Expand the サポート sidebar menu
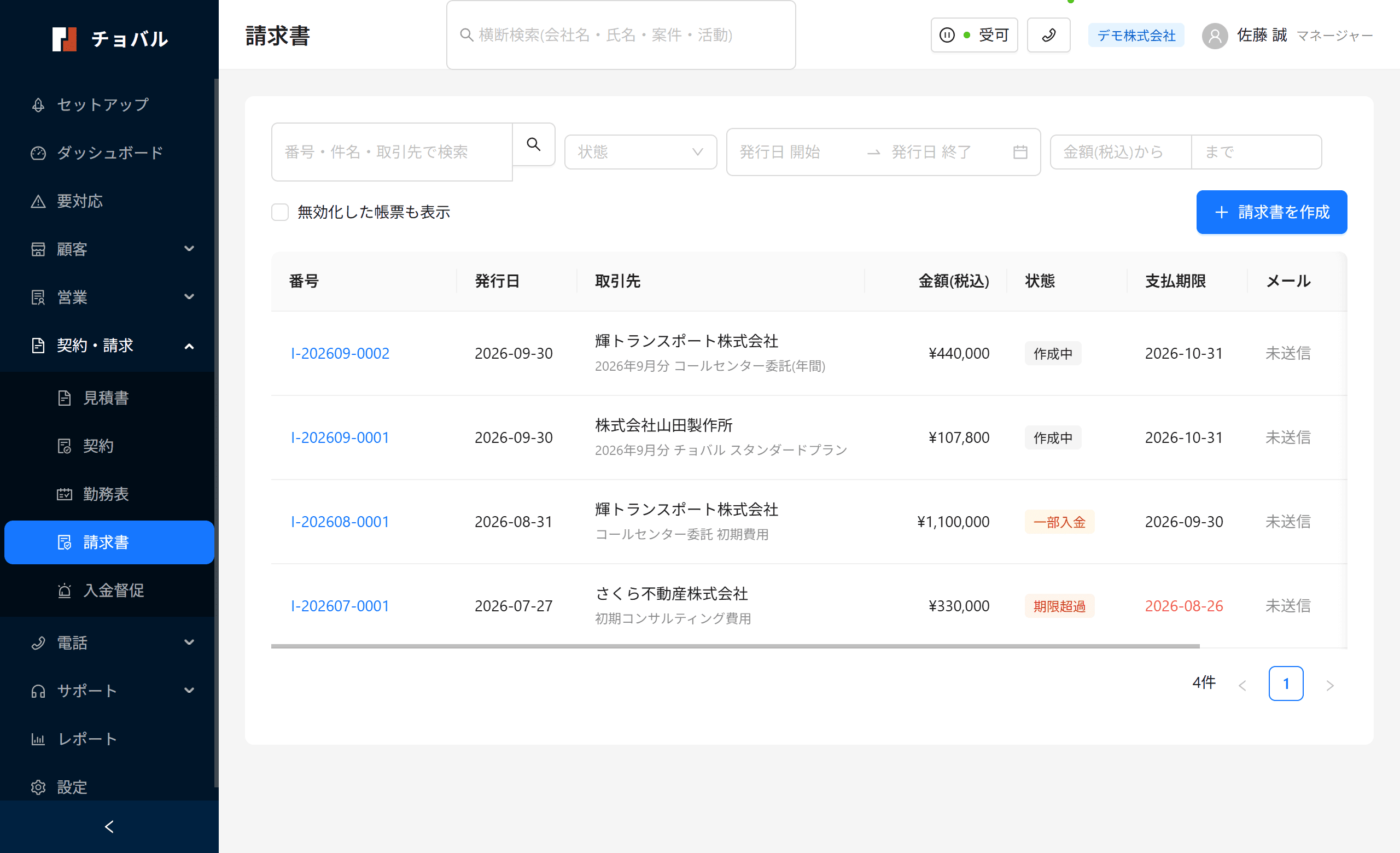The image size is (1400, 853). click(x=109, y=691)
